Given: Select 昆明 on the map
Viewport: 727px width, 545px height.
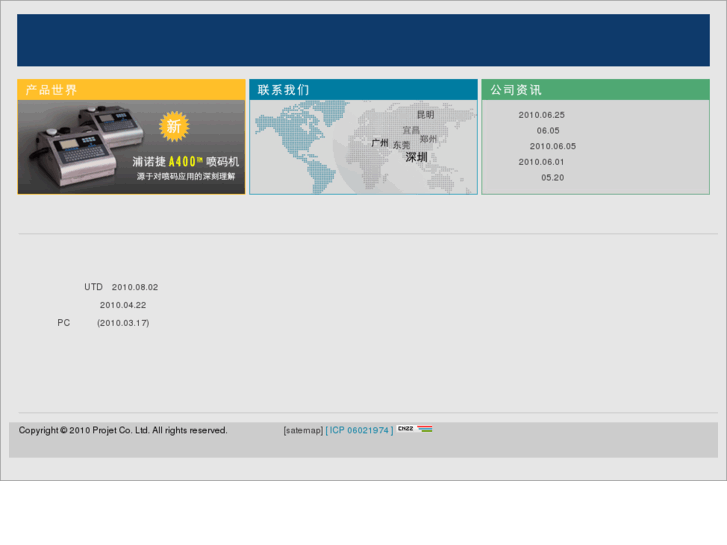Looking at the screenshot, I should (x=426, y=115).
